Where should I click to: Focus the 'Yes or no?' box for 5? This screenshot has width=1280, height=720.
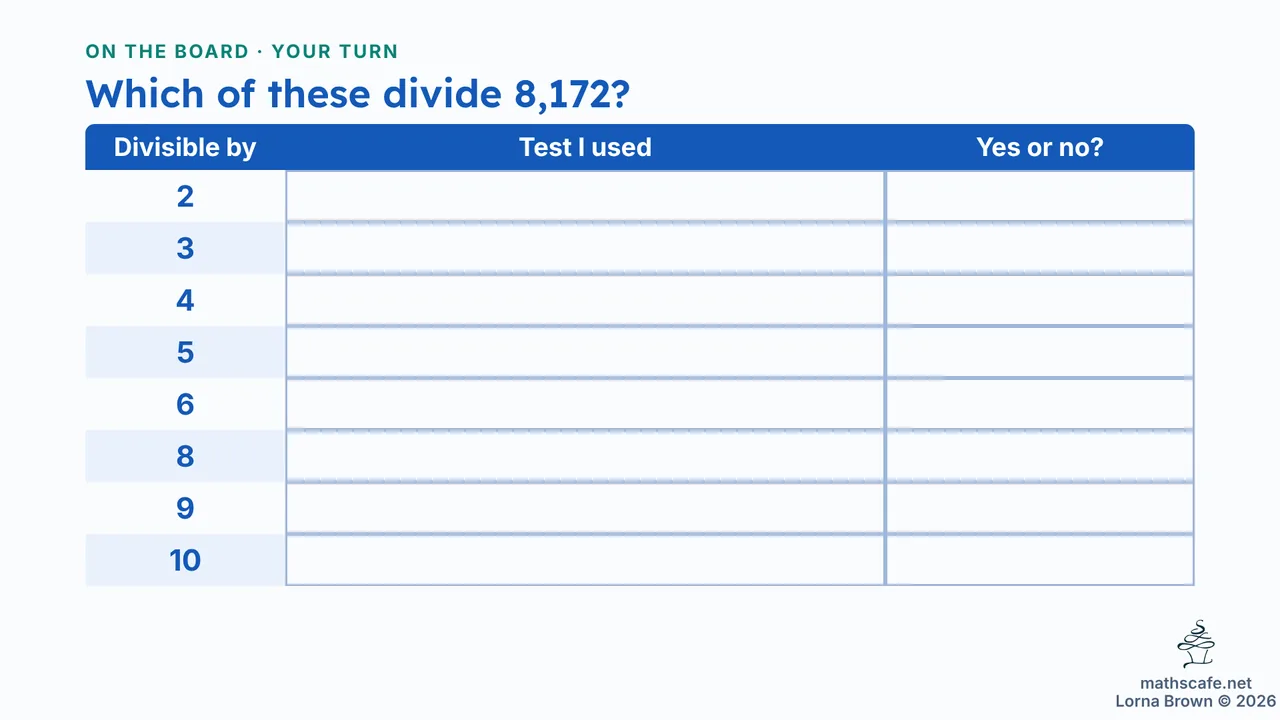click(1039, 352)
